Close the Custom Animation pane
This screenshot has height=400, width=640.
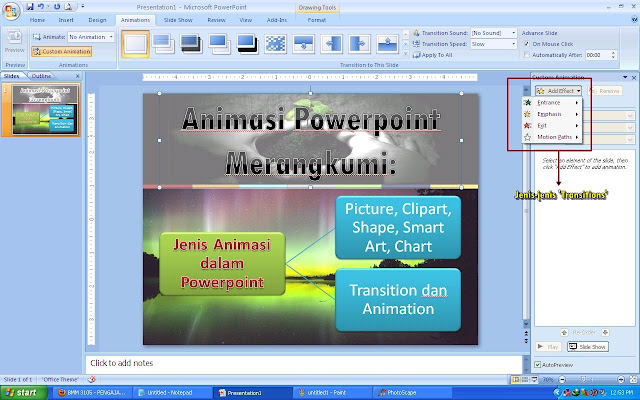point(634,77)
